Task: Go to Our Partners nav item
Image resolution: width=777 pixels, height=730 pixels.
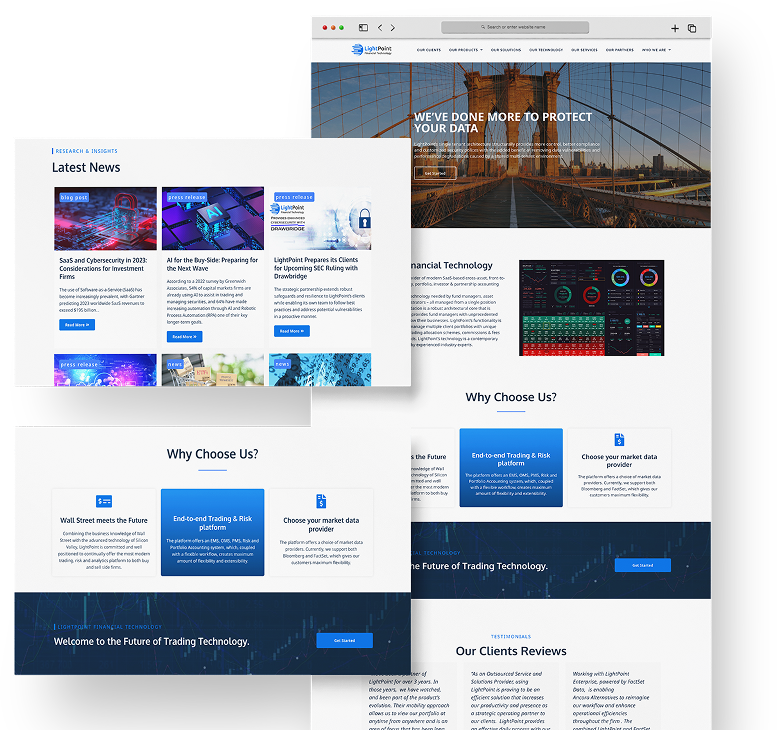Action: (618, 50)
